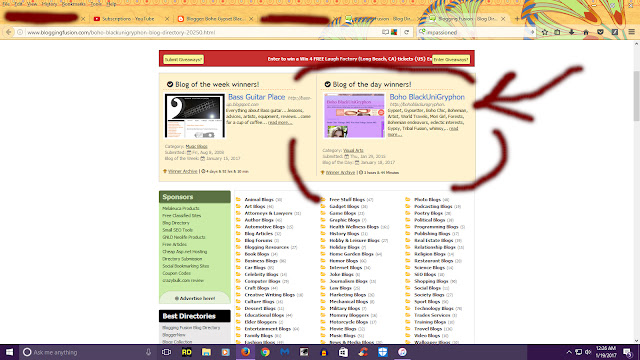Click Cortana microphone icon
The image size is (640, 360).
click(x=149, y=352)
